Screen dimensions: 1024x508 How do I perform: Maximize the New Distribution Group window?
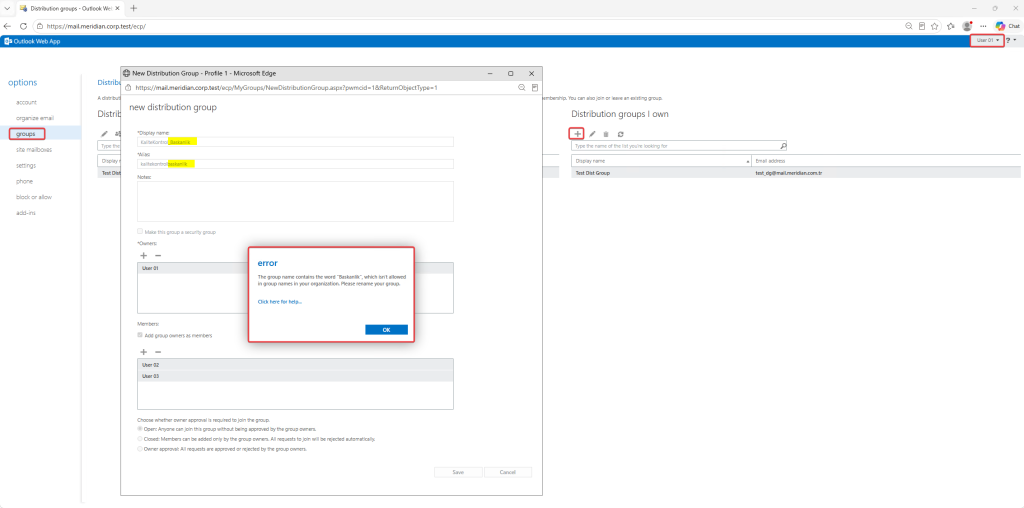point(511,74)
